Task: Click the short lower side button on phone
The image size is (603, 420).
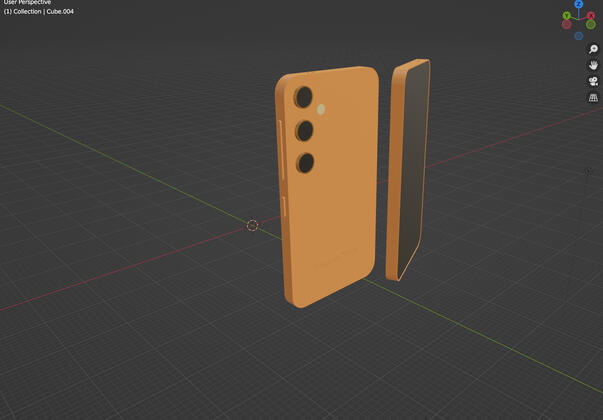Action: point(284,208)
